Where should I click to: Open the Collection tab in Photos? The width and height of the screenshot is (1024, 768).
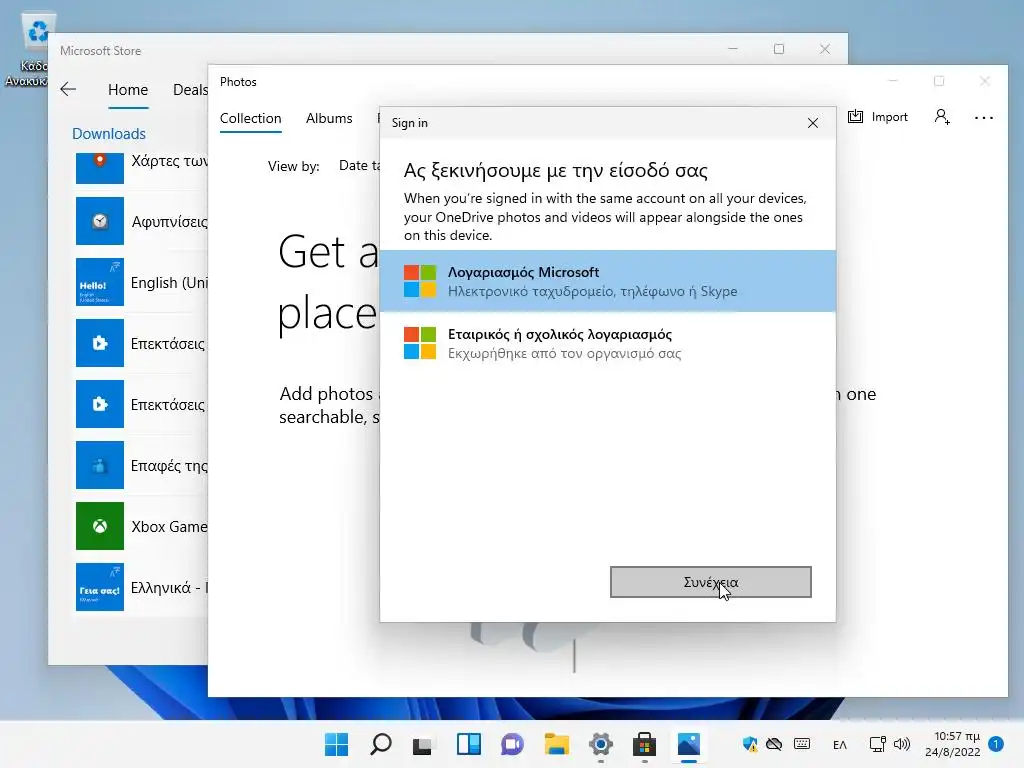[x=250, y=118]
